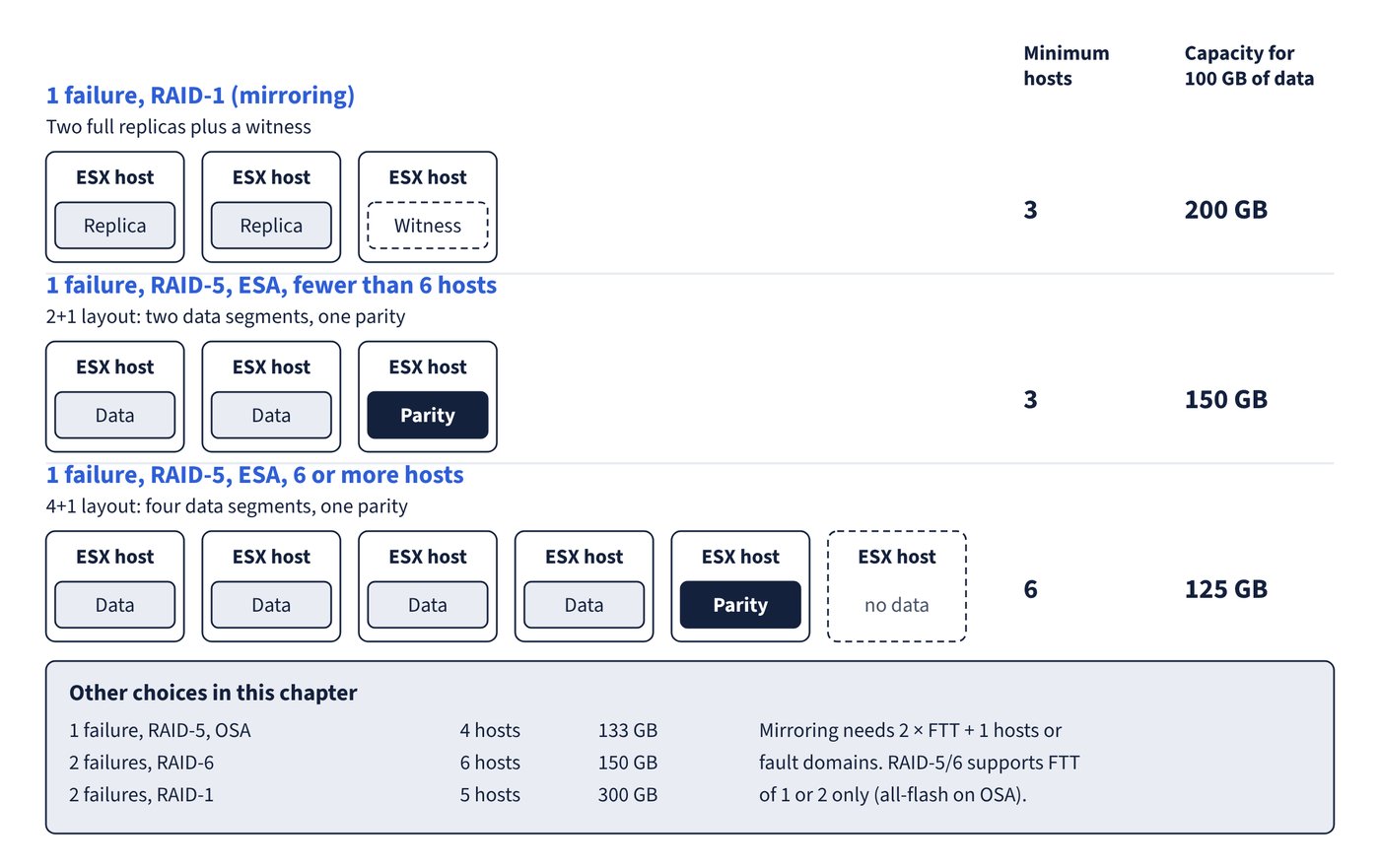Viewport: 1380px width, 868px height.
Task: Click the "6 hosts" cell
Action: tap(490, 763)
